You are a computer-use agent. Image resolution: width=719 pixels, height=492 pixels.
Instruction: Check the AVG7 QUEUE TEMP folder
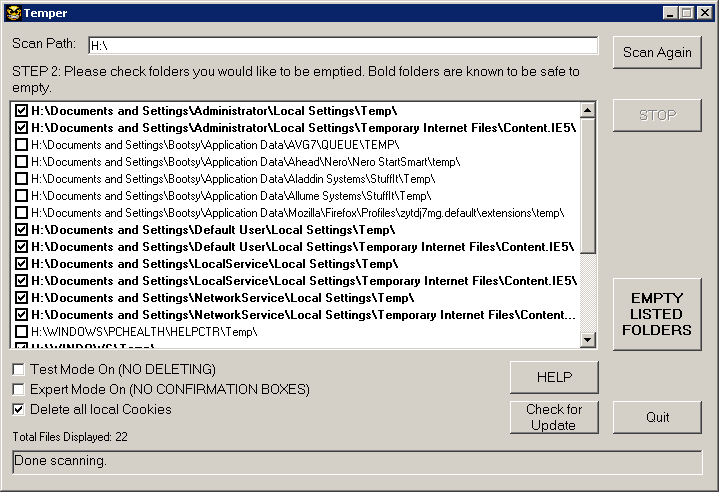pyautogui.click(x=22, y=145)
